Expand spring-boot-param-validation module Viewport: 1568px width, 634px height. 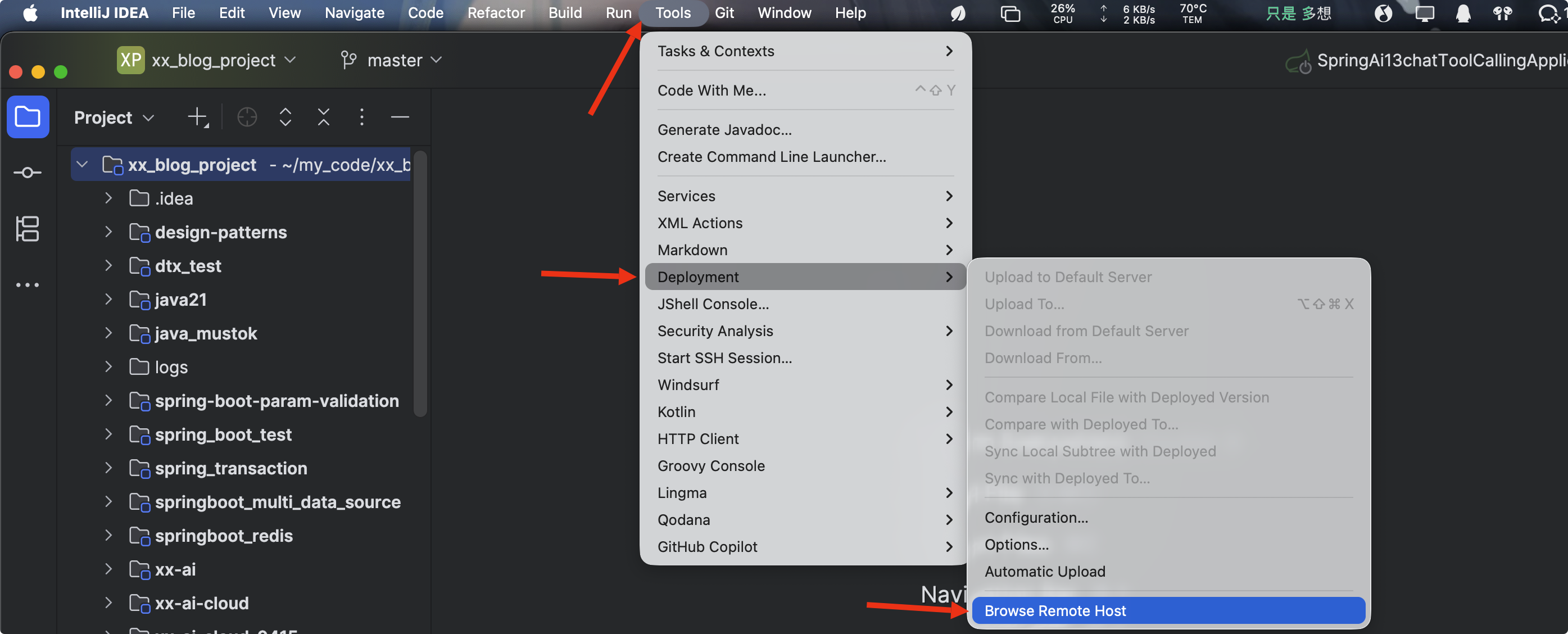tap(108, 400)
